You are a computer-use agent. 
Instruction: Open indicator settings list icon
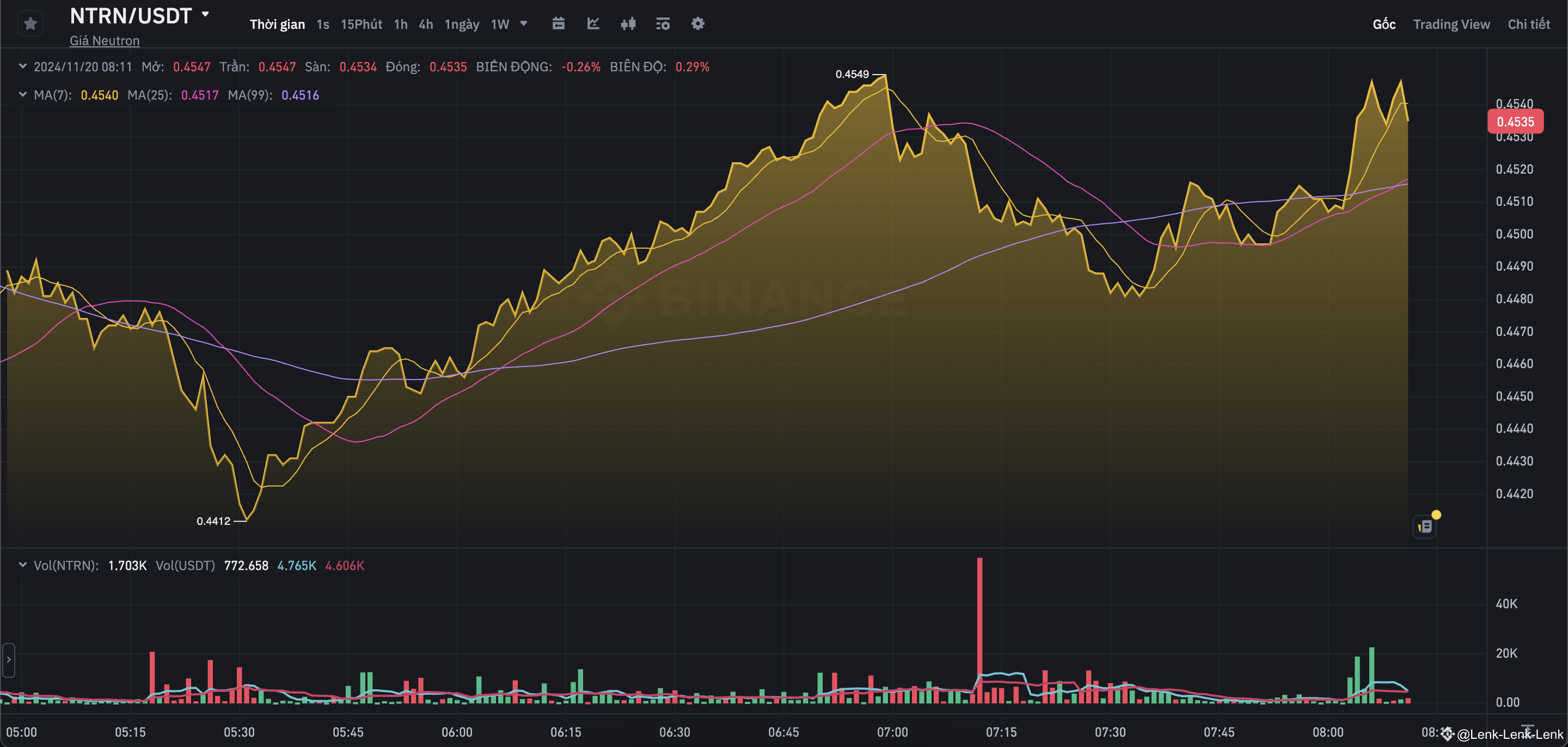pyautogui.click(x=663, y=24)
